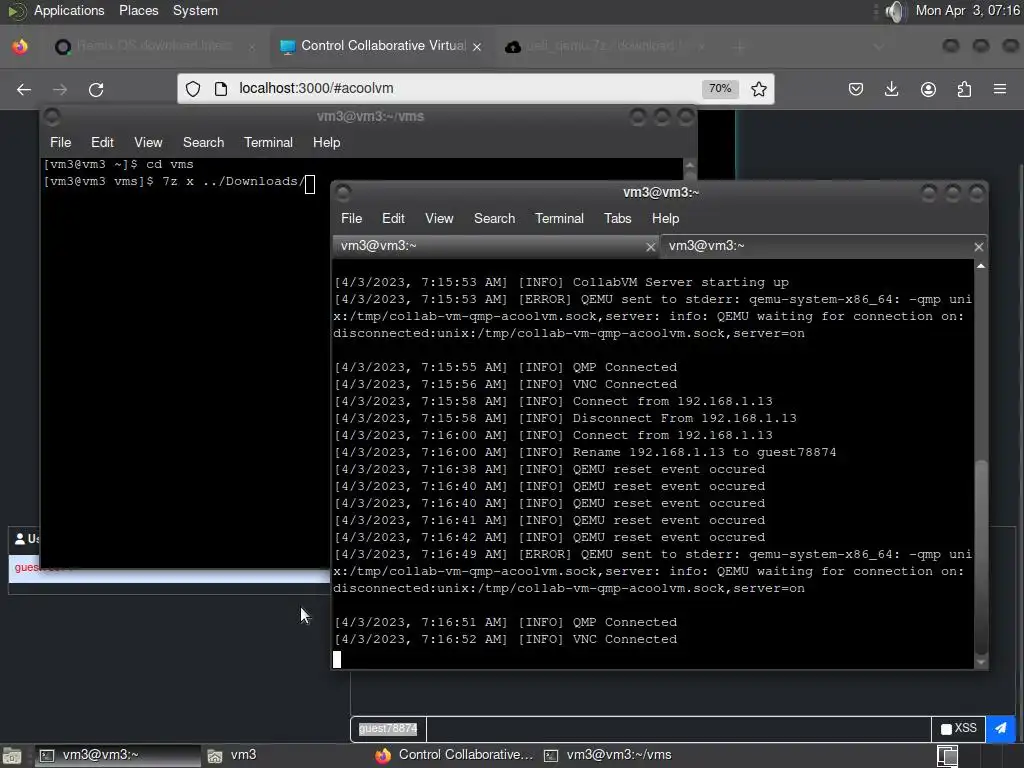The image size is (1024, 768).
Task: Open File menu in vm3@vm3:~ terminal
Action: (x=351, y=218)
